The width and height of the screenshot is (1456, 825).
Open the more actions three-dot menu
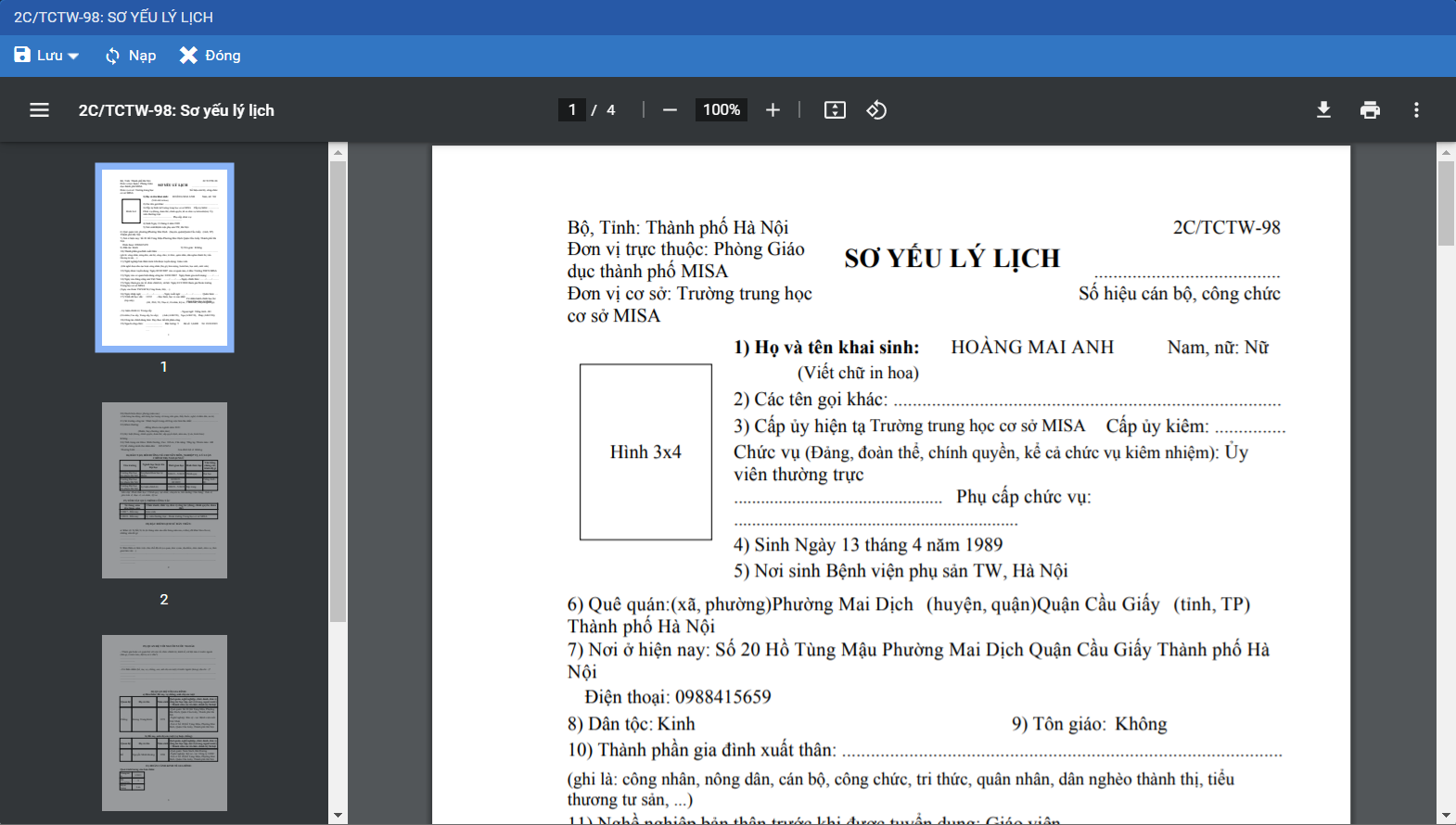pos(1416,110)
